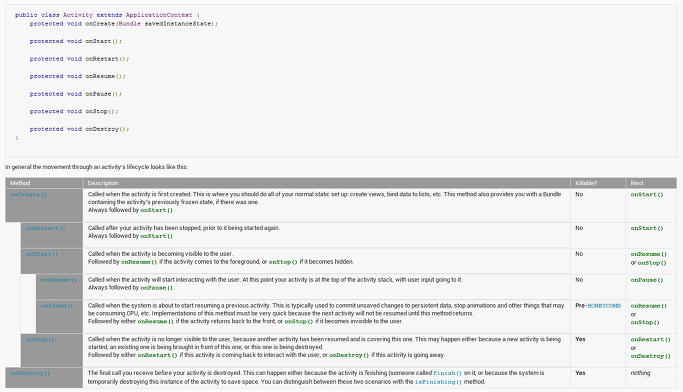Viewport: 683px width, 392px height.
Task: Open the onRestart() link in Method column
Action: click(x=45, y=228)
